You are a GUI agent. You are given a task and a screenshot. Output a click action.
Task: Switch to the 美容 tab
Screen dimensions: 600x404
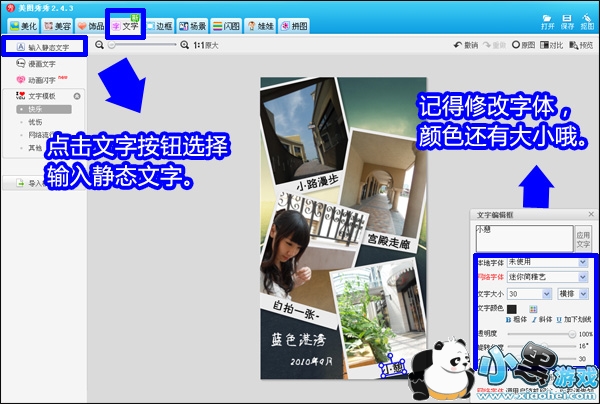pyautogui.click(x=57, y=26)
